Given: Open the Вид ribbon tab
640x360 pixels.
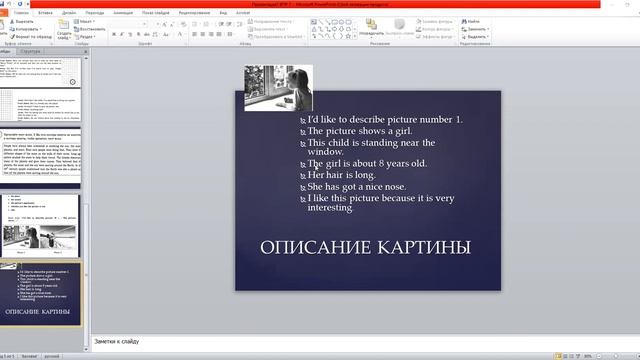Looking at the screenshot, I should click(223, 13).
